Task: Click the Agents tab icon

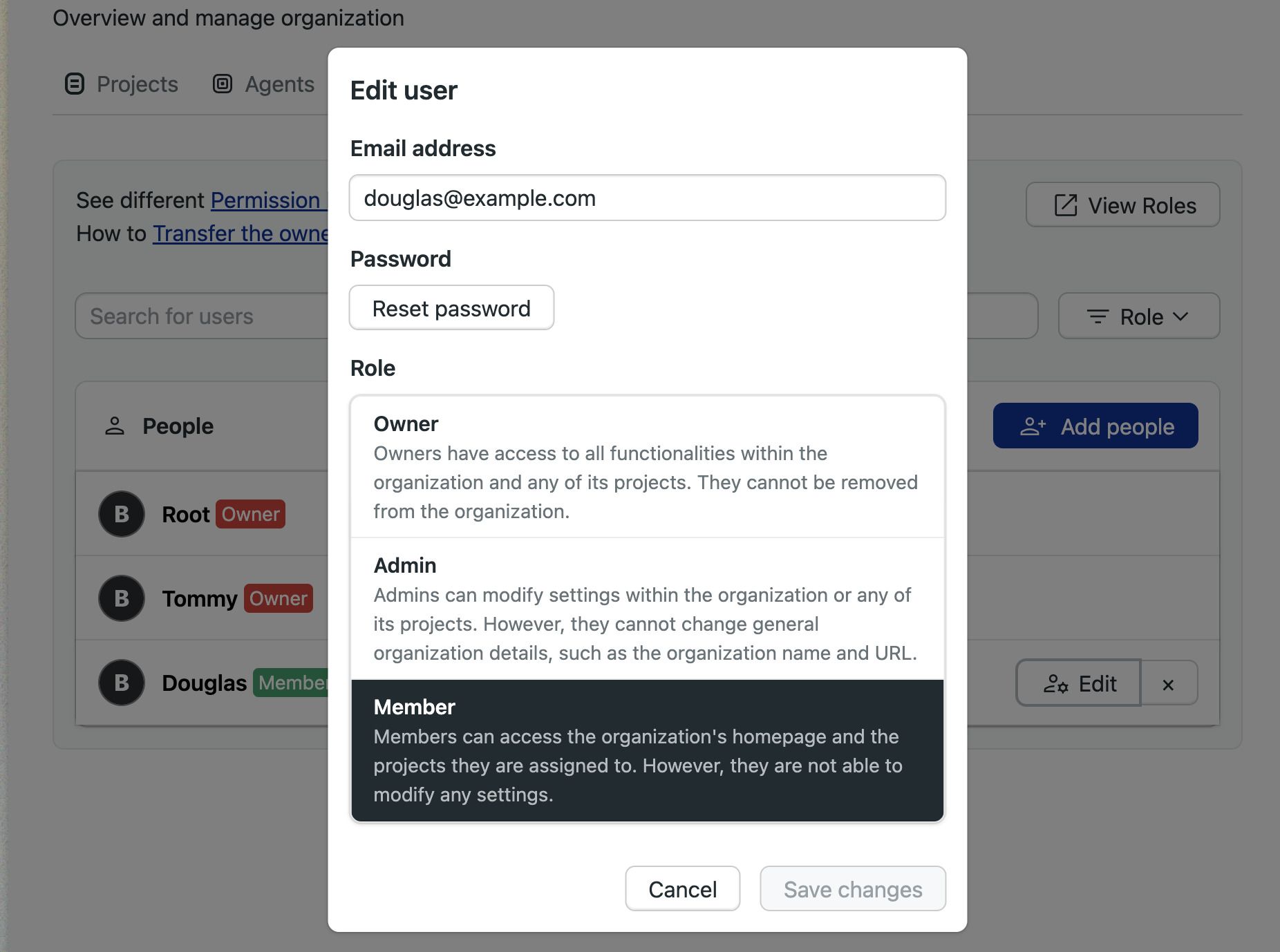Action: coord(223,84)
